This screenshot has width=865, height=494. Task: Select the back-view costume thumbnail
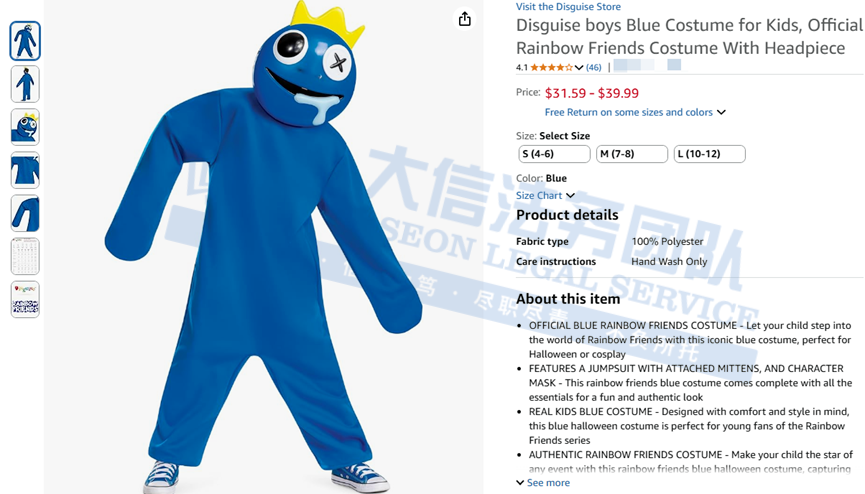coord(25,84)
